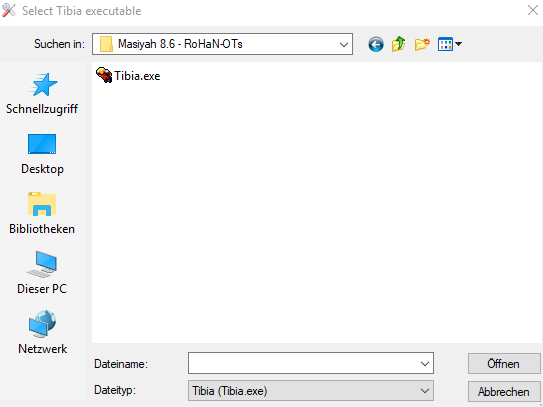The image size is (543, 407).
Task: Select Dieser PC location
Action: pyautogui.click(x=42, y=273)
